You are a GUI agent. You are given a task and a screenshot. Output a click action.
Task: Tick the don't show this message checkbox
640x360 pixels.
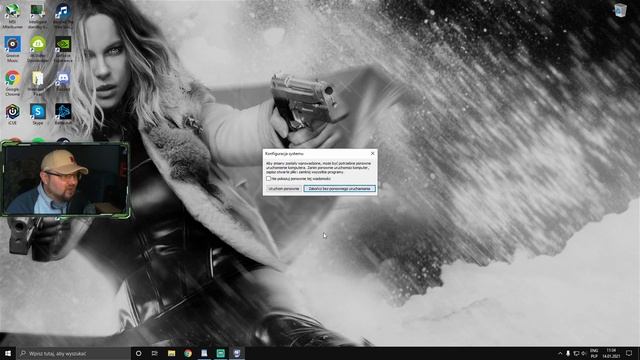click(x=269, y=179)
